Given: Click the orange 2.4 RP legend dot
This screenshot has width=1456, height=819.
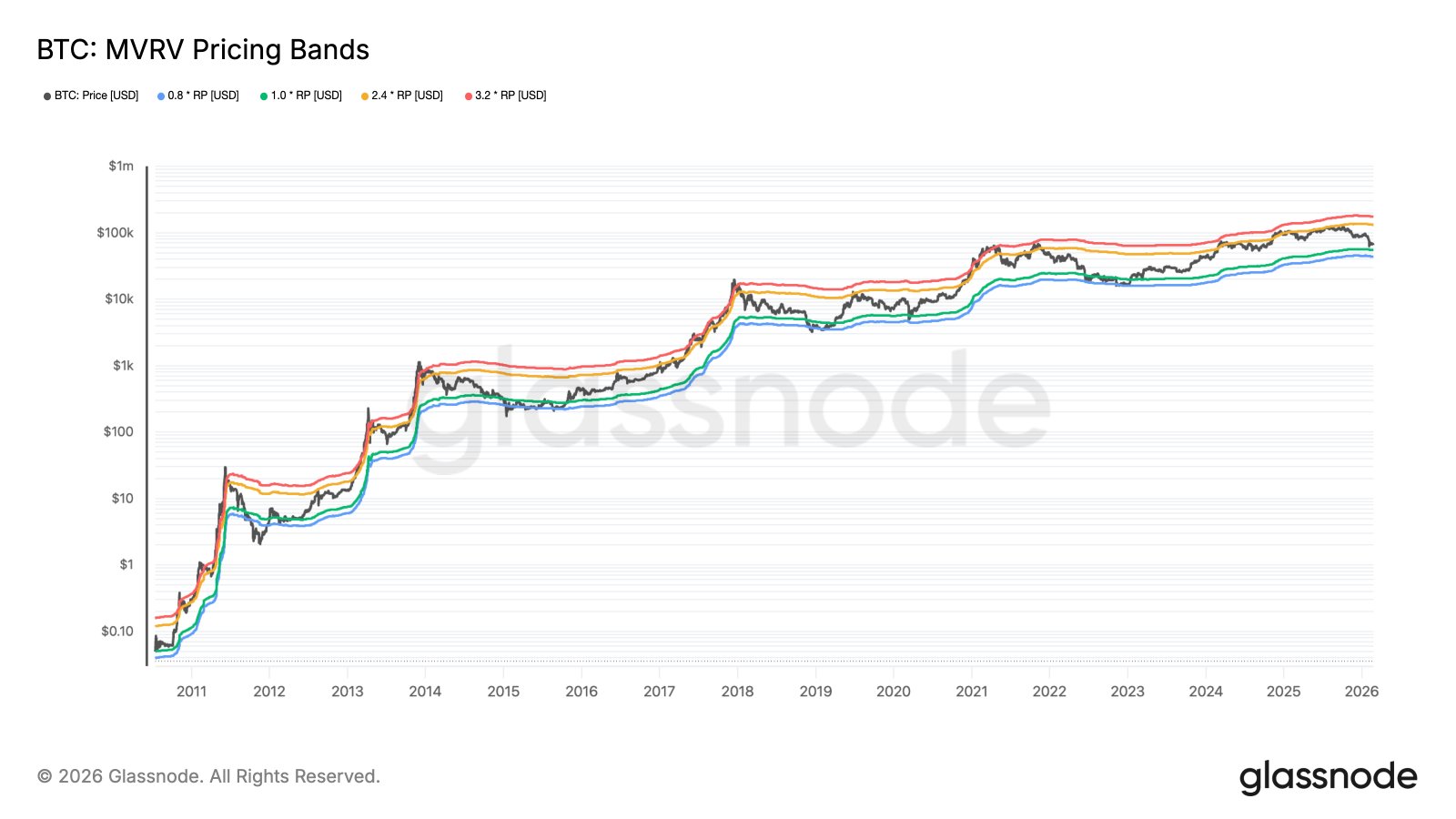Looking at the screenshot, I should coord(365,96).
